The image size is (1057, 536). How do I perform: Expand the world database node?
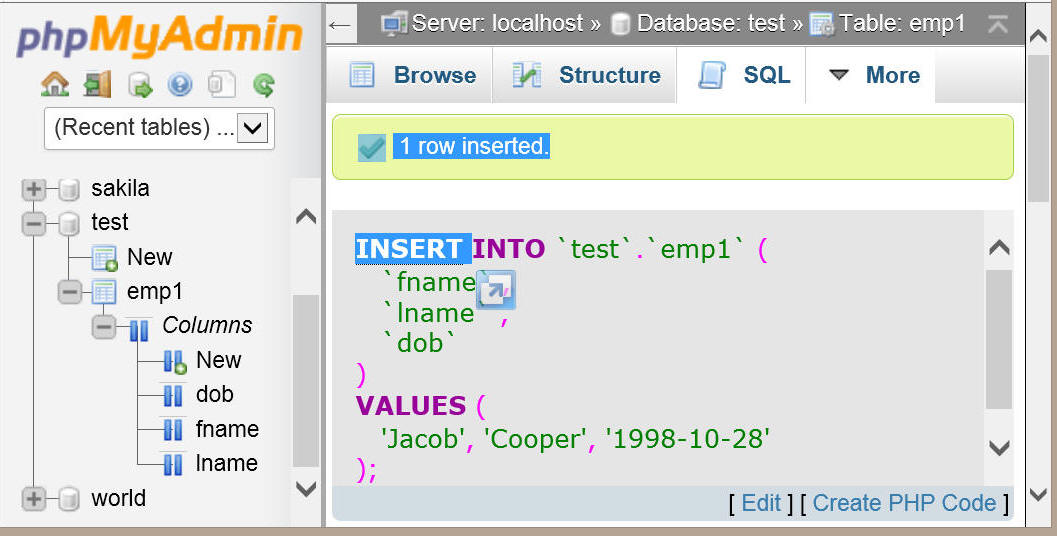pos(33,499)
